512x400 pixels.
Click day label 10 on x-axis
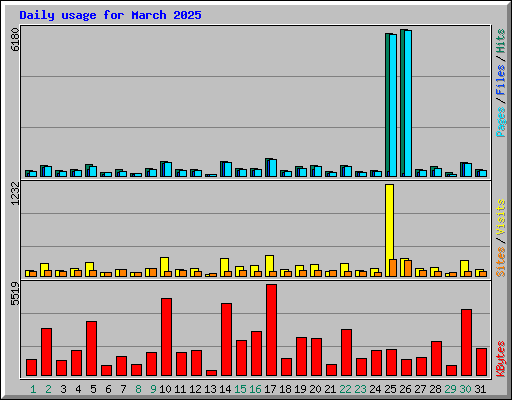(165, 389)
